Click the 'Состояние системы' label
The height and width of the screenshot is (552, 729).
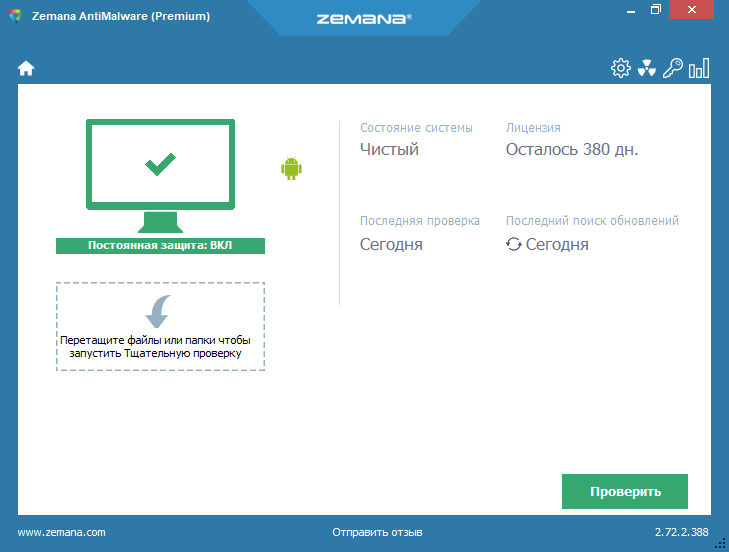[x=416, y=128]
